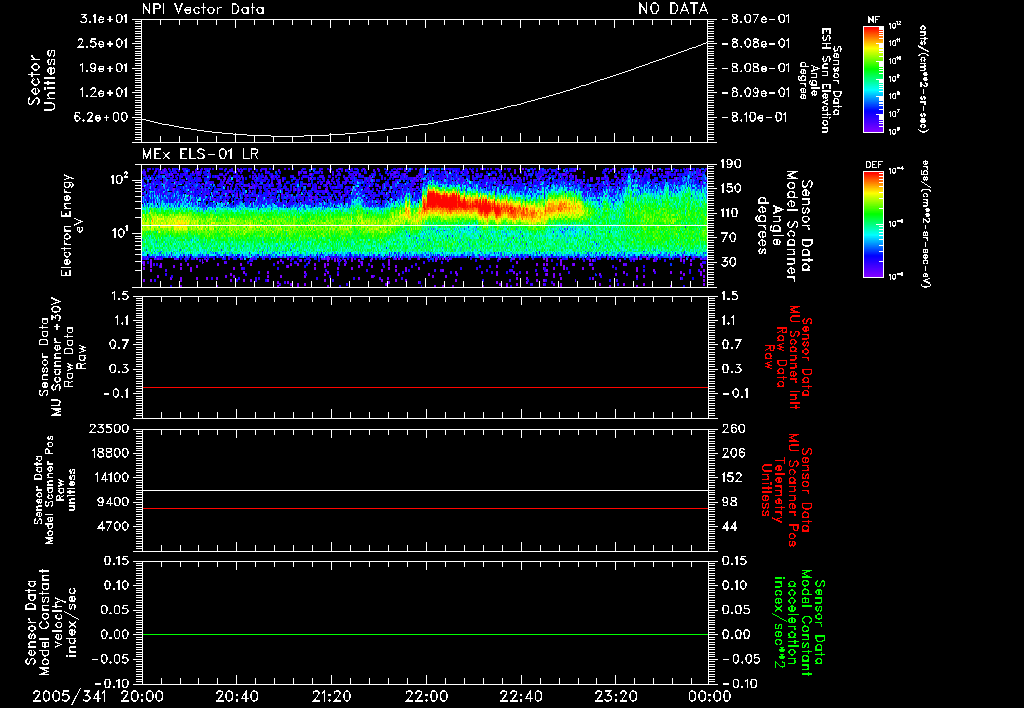Image resolution: width=1024 pixels, height=708 pixels.
Task: Click the '9400' scanner position tick value
Action: pos(113,502)
